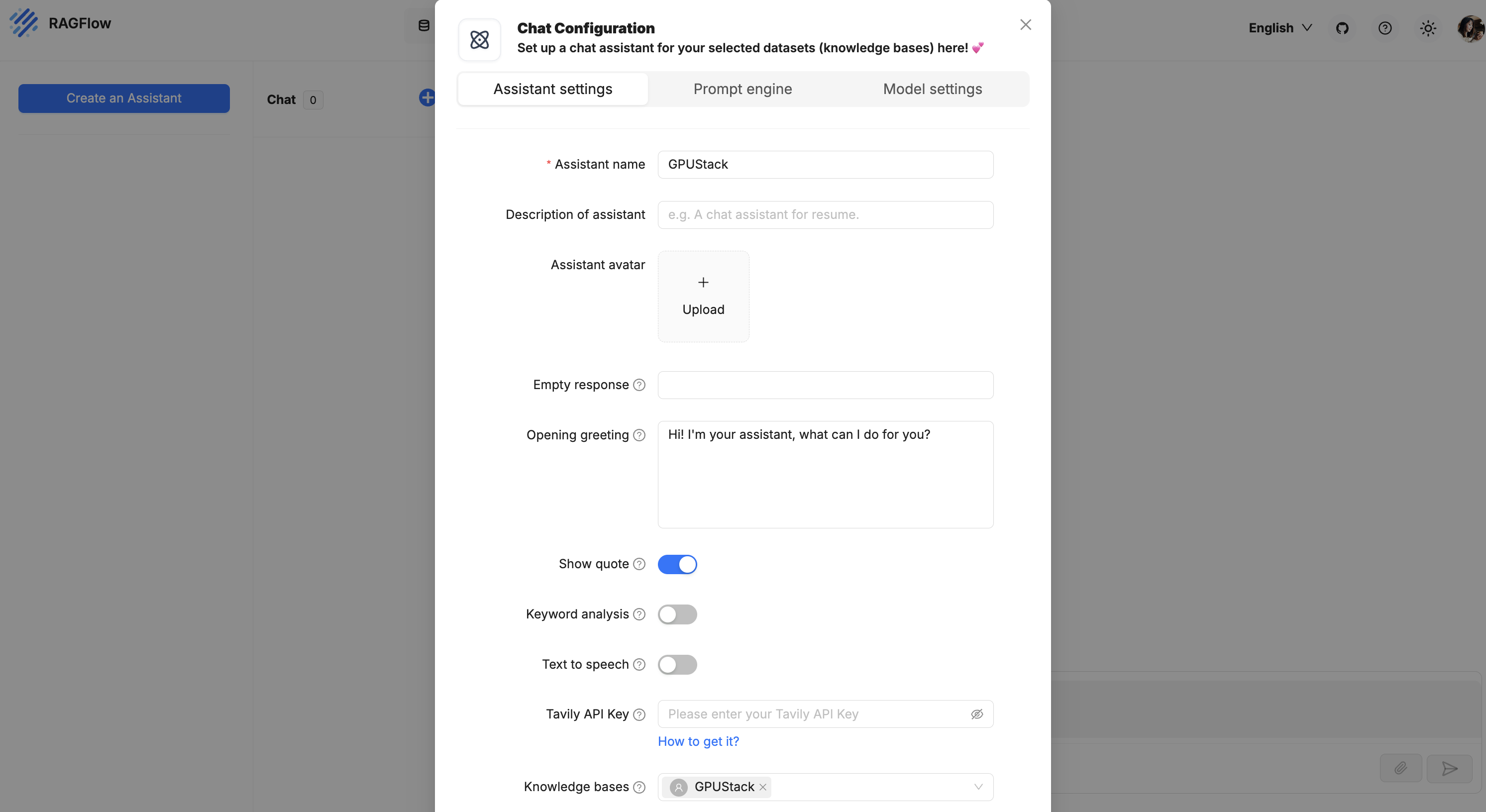Image resolution: width=1486 pixels, height=812 pixels.
Task: Open the help question mark icon
Action: [x=1385, y=28]
